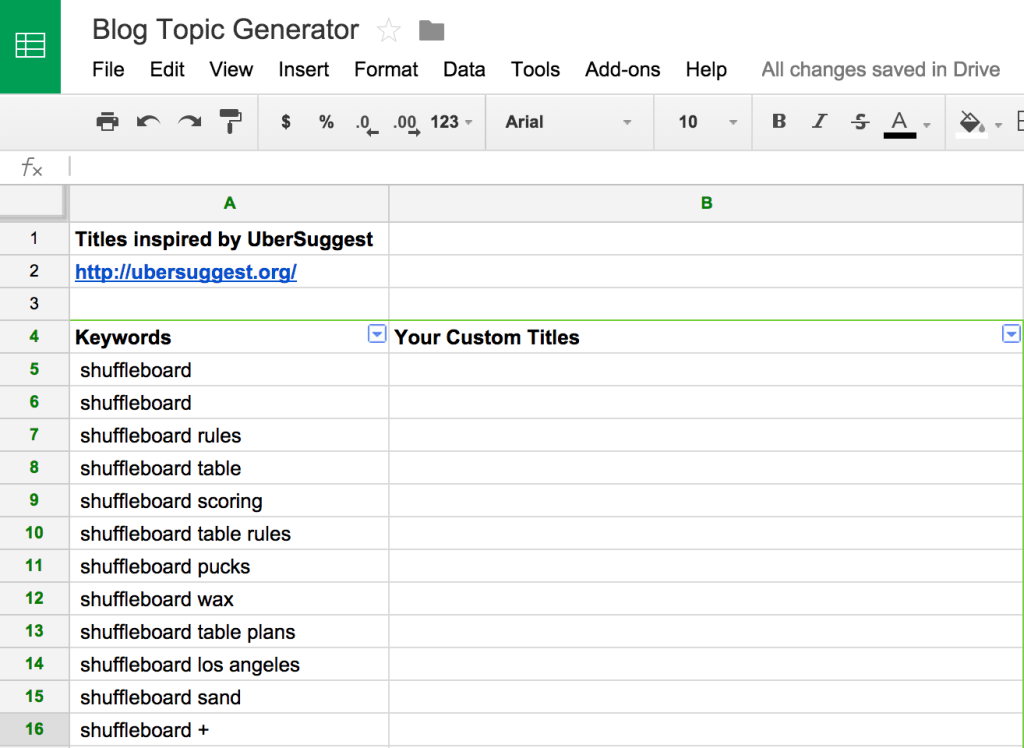Open the Format menu
Viewport: 1024px width, 748px height.
pyautogui.click(x=386, y=69)
